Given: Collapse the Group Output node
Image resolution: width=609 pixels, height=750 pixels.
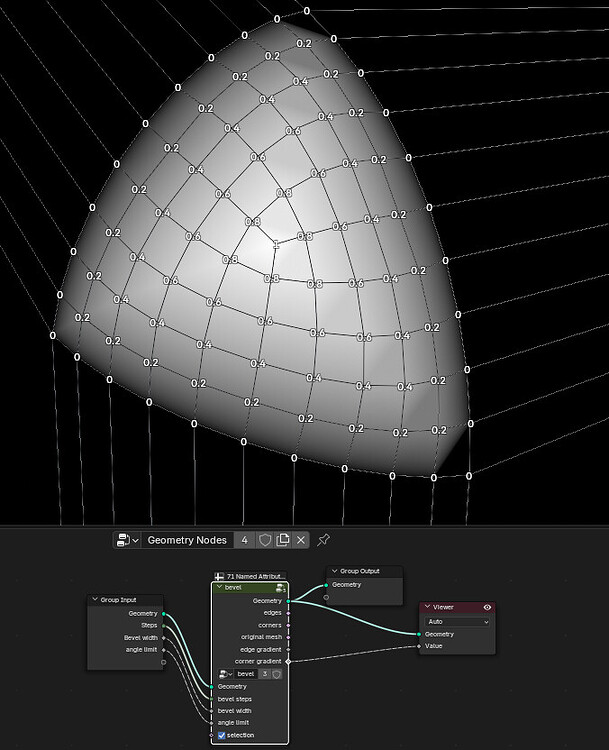Looking at the screenshot, I should (x=334, y=571).
